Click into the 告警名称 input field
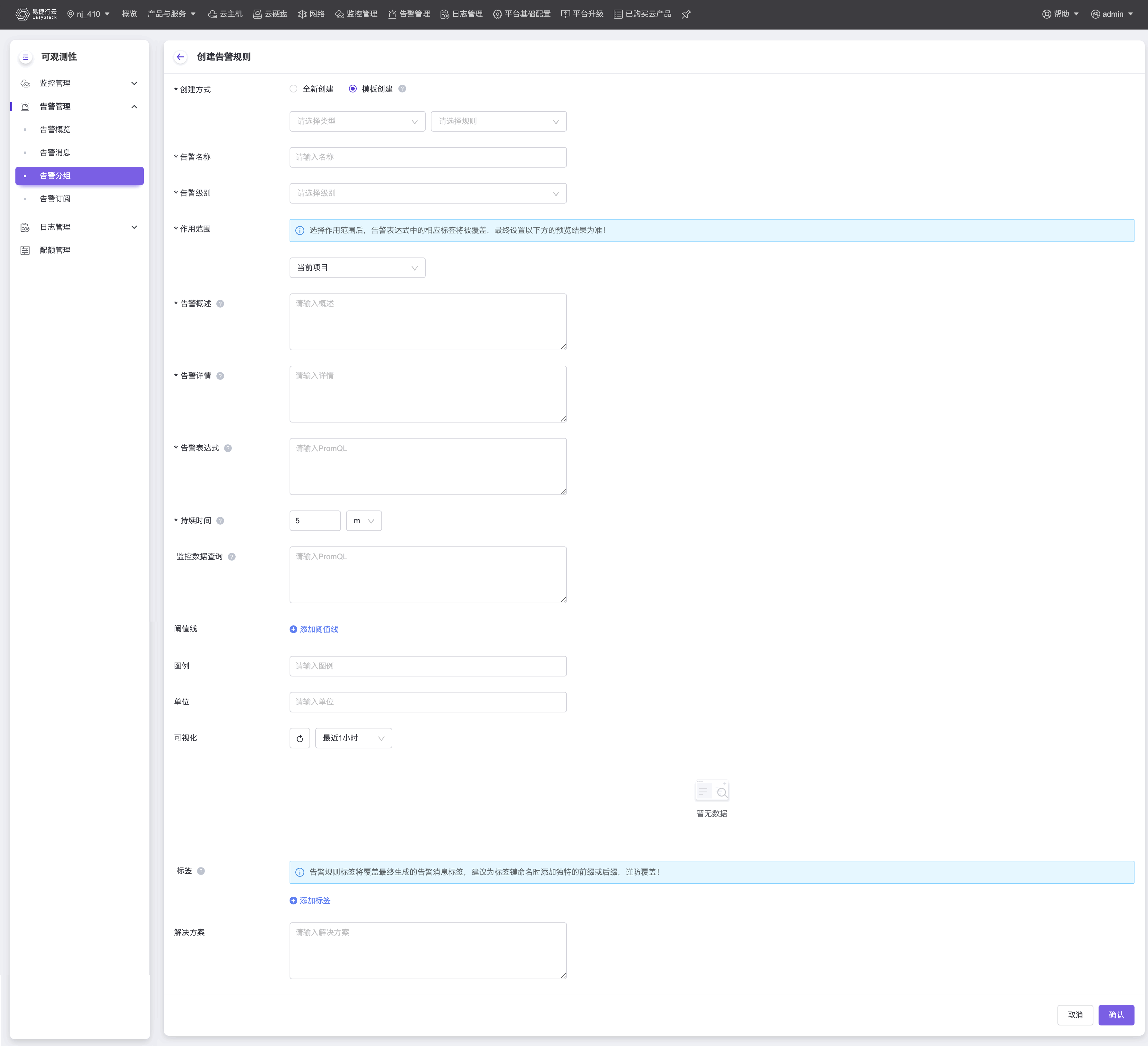The height and width of the screenshot is (1046, 1148). [x=428, y=157]
